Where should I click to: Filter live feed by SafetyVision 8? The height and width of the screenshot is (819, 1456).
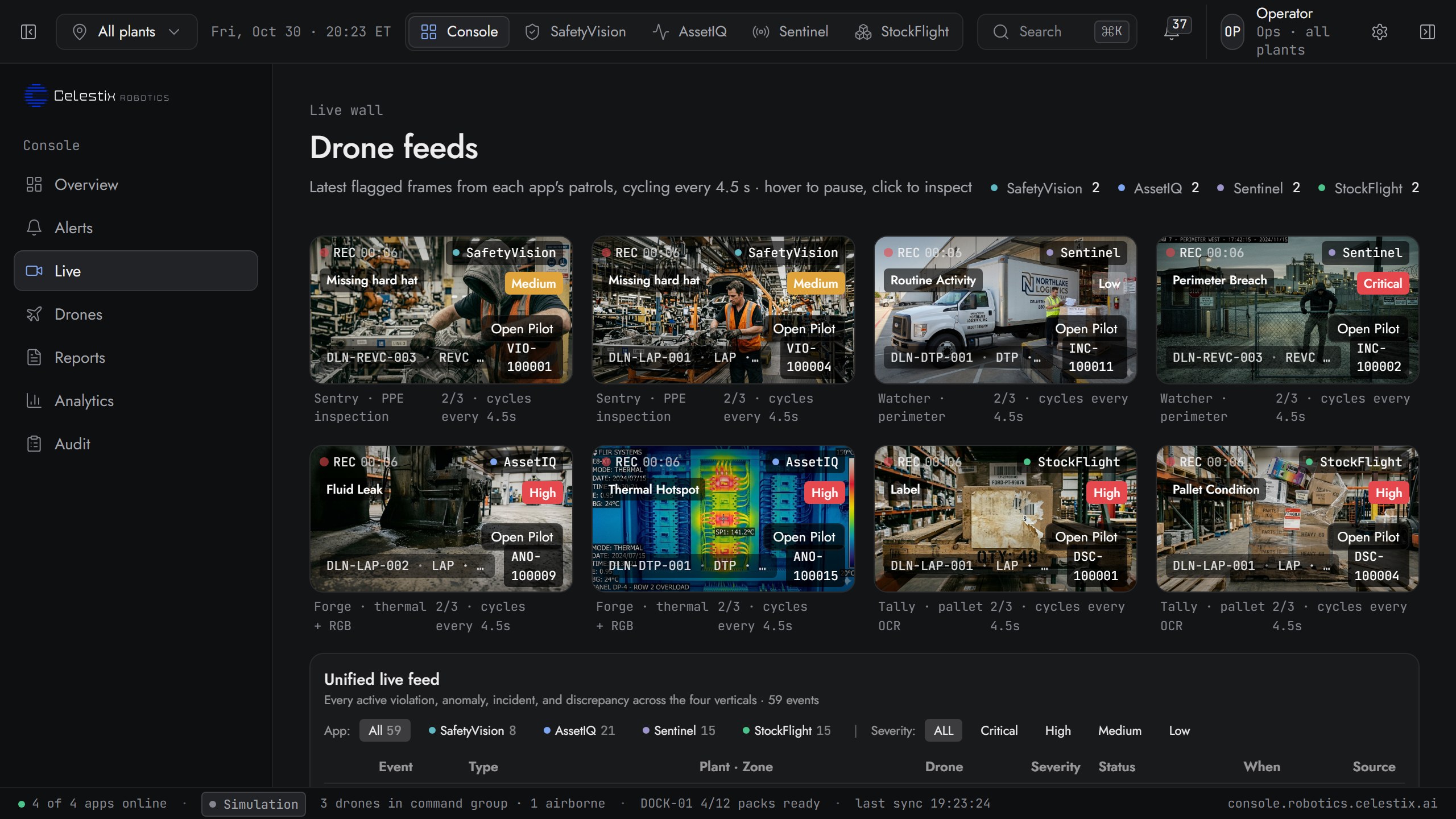point(472,730)
